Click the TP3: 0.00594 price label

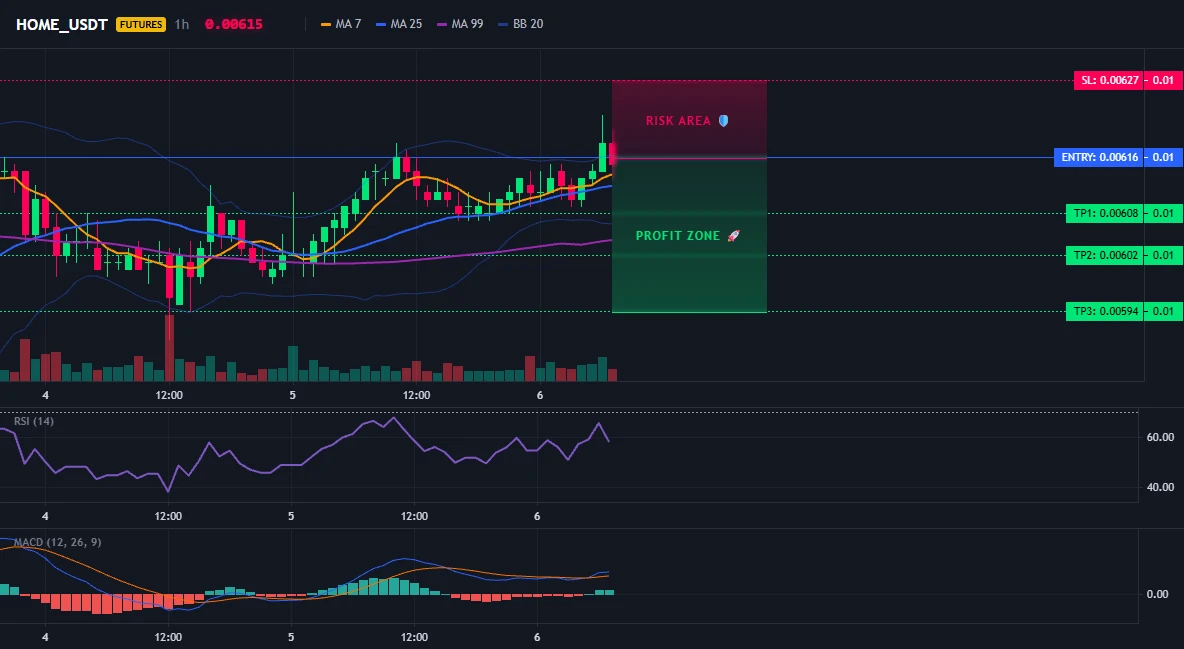click(x=1105, y=311)
